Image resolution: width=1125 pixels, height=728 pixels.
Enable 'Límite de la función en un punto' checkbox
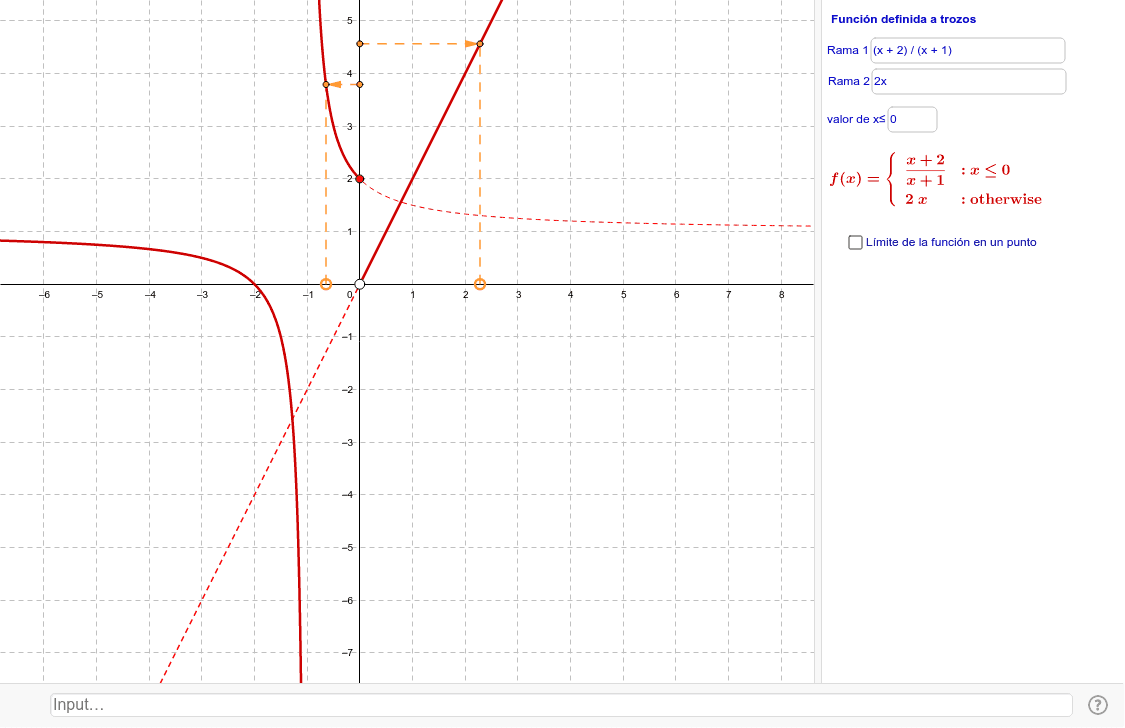(x=855, y=242)
